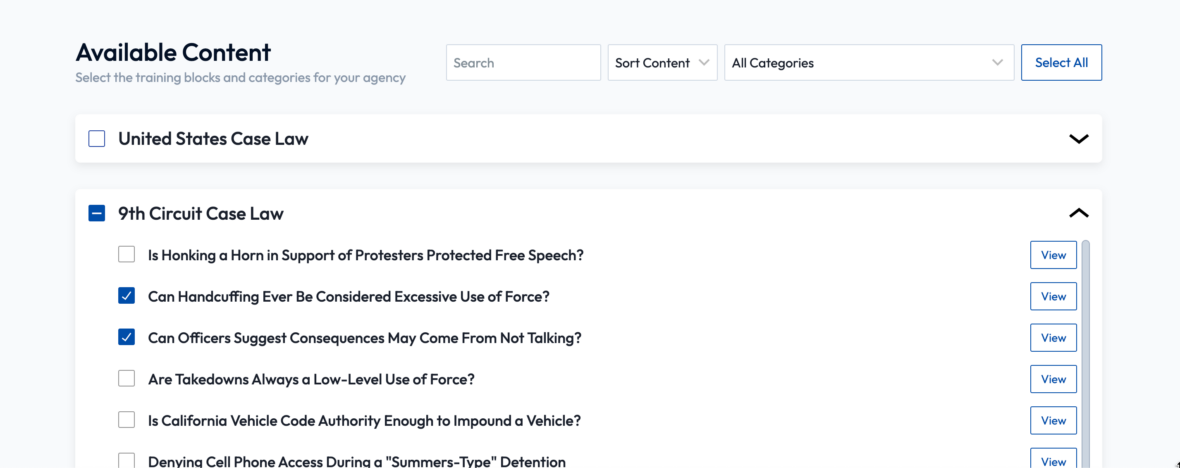Click the Select All button
This screenshot has width=1180, height=468.
click(1061, 63)
